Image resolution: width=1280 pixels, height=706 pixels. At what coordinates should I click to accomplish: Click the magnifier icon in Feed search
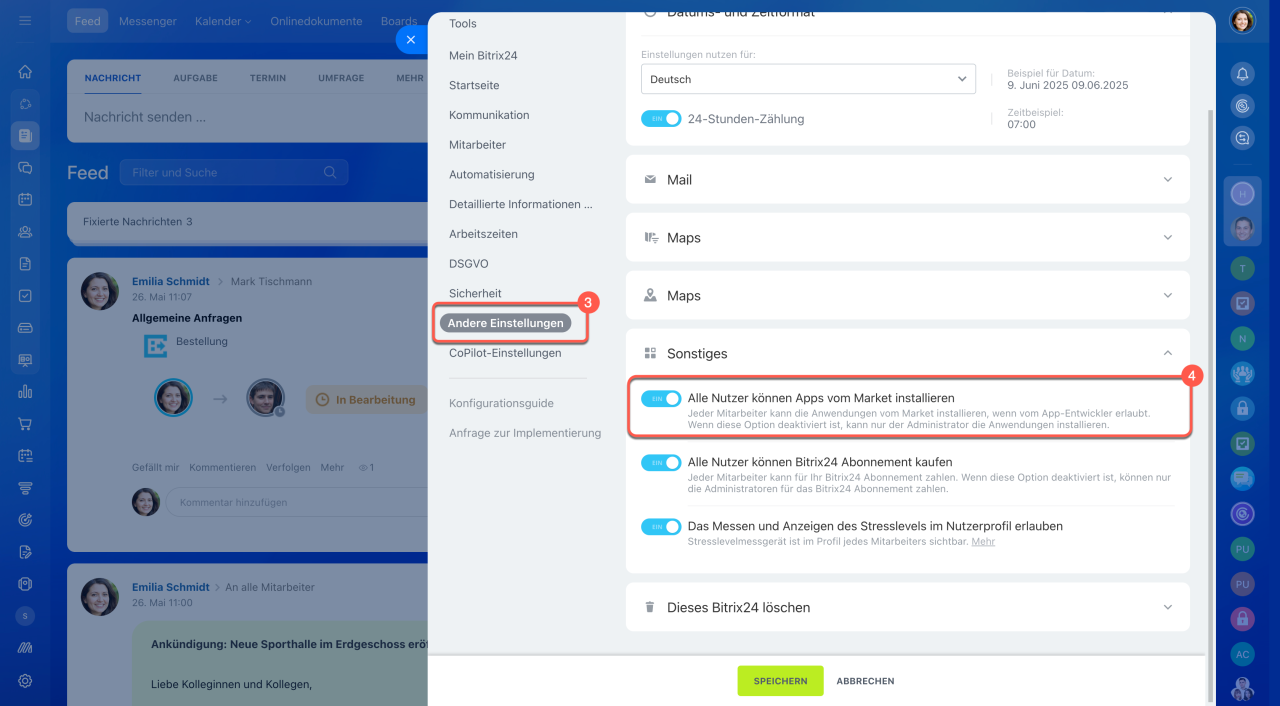pyautogui.click(x=330, y=173)
